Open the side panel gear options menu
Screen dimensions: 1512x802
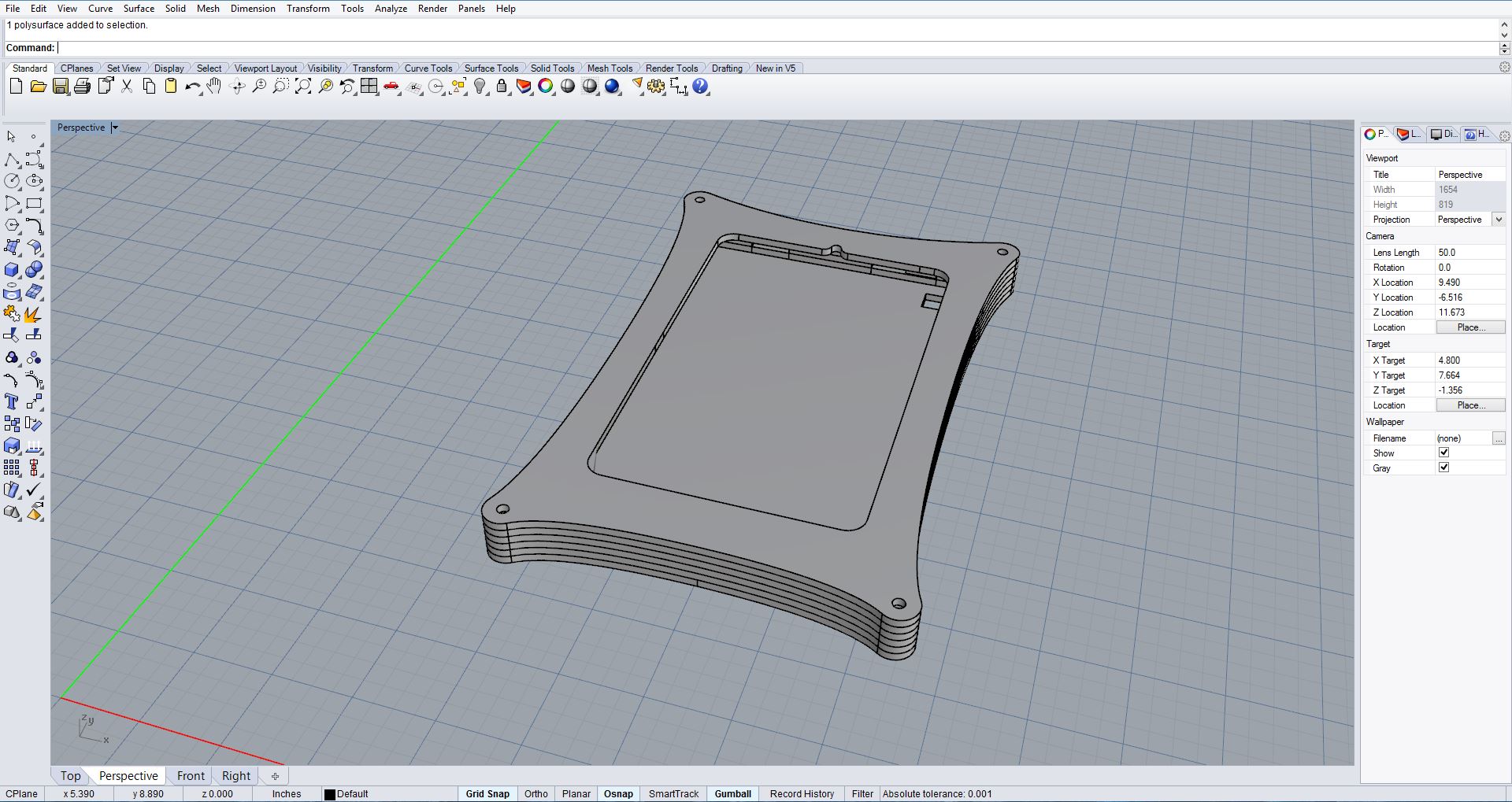coord(1504,135)
